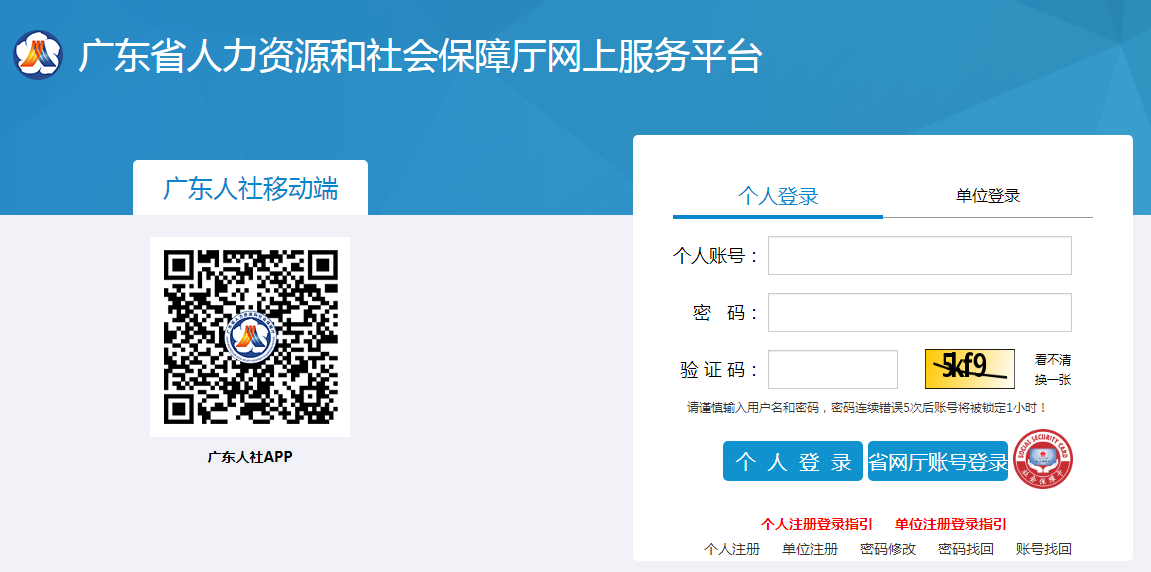
Task: Click the 省网厅账号登录 button
Action: point(938,461)
